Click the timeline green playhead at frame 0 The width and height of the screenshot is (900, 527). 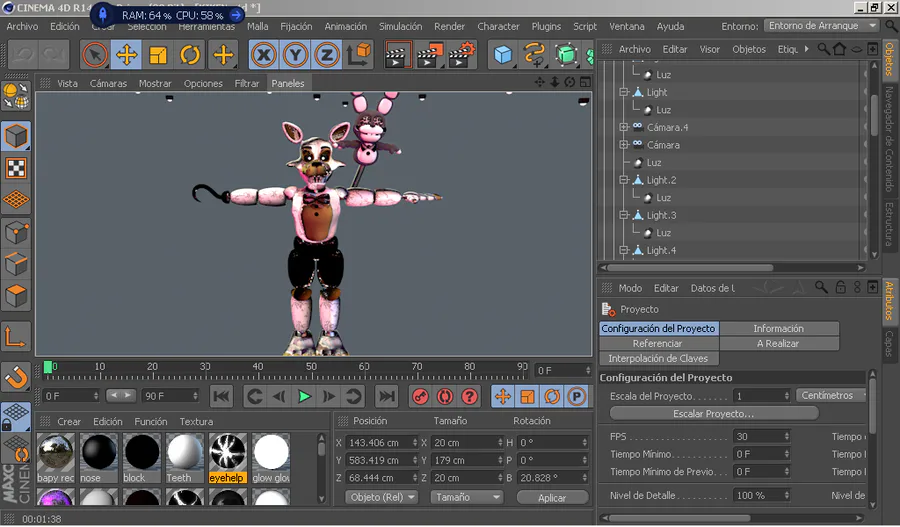tap(48, 367)
